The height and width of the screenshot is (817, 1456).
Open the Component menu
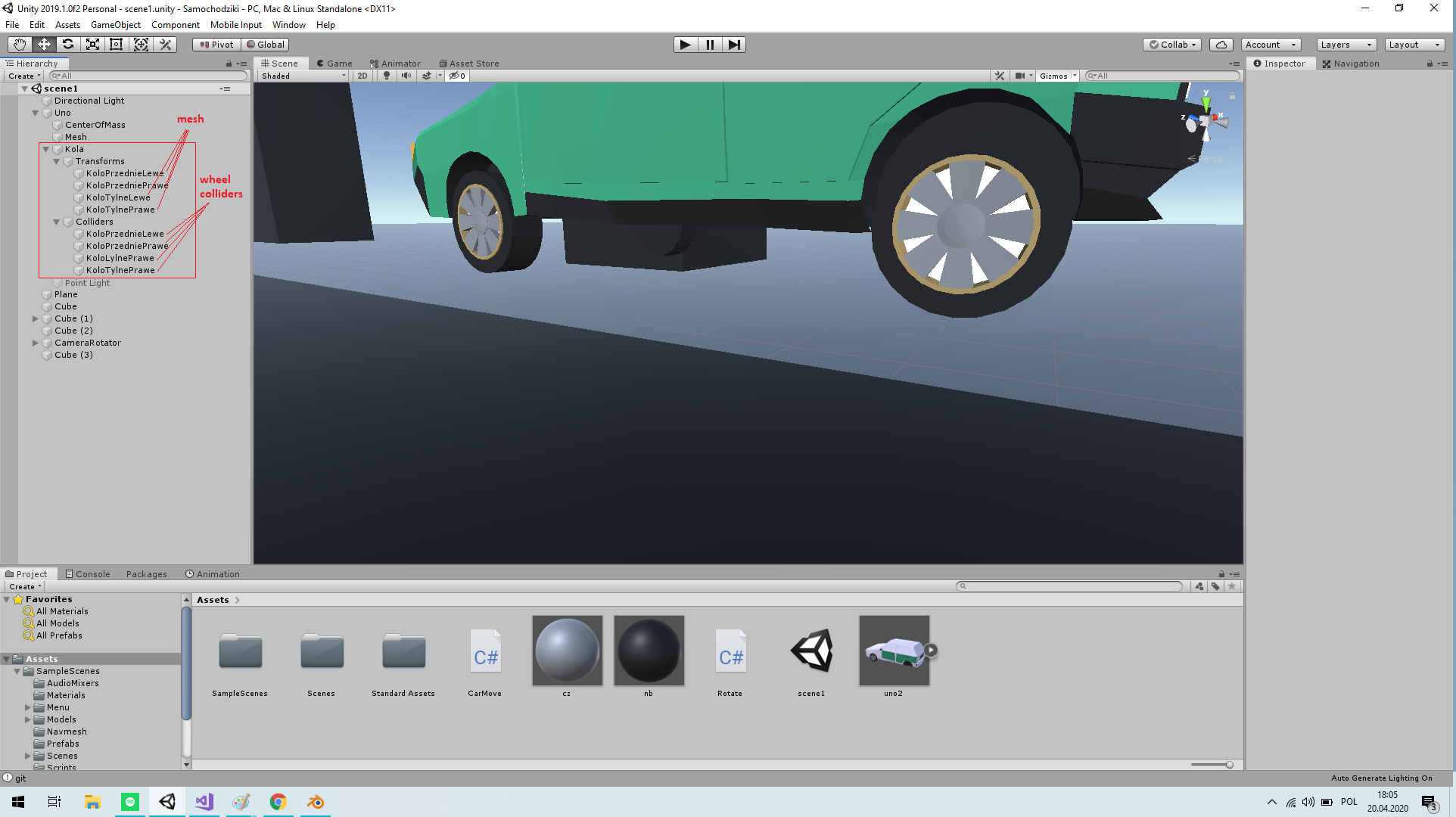(175, 25)
